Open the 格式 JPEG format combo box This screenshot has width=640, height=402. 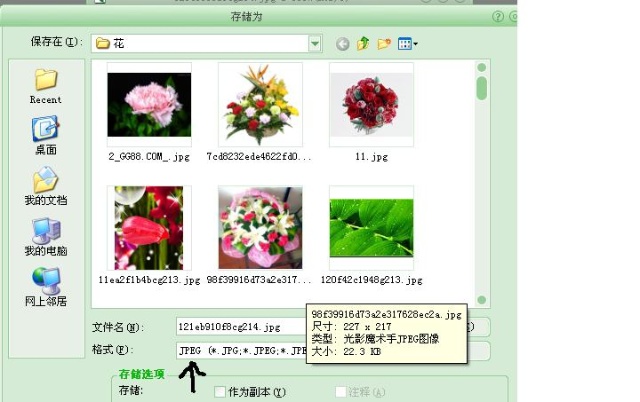pos(240,350)
